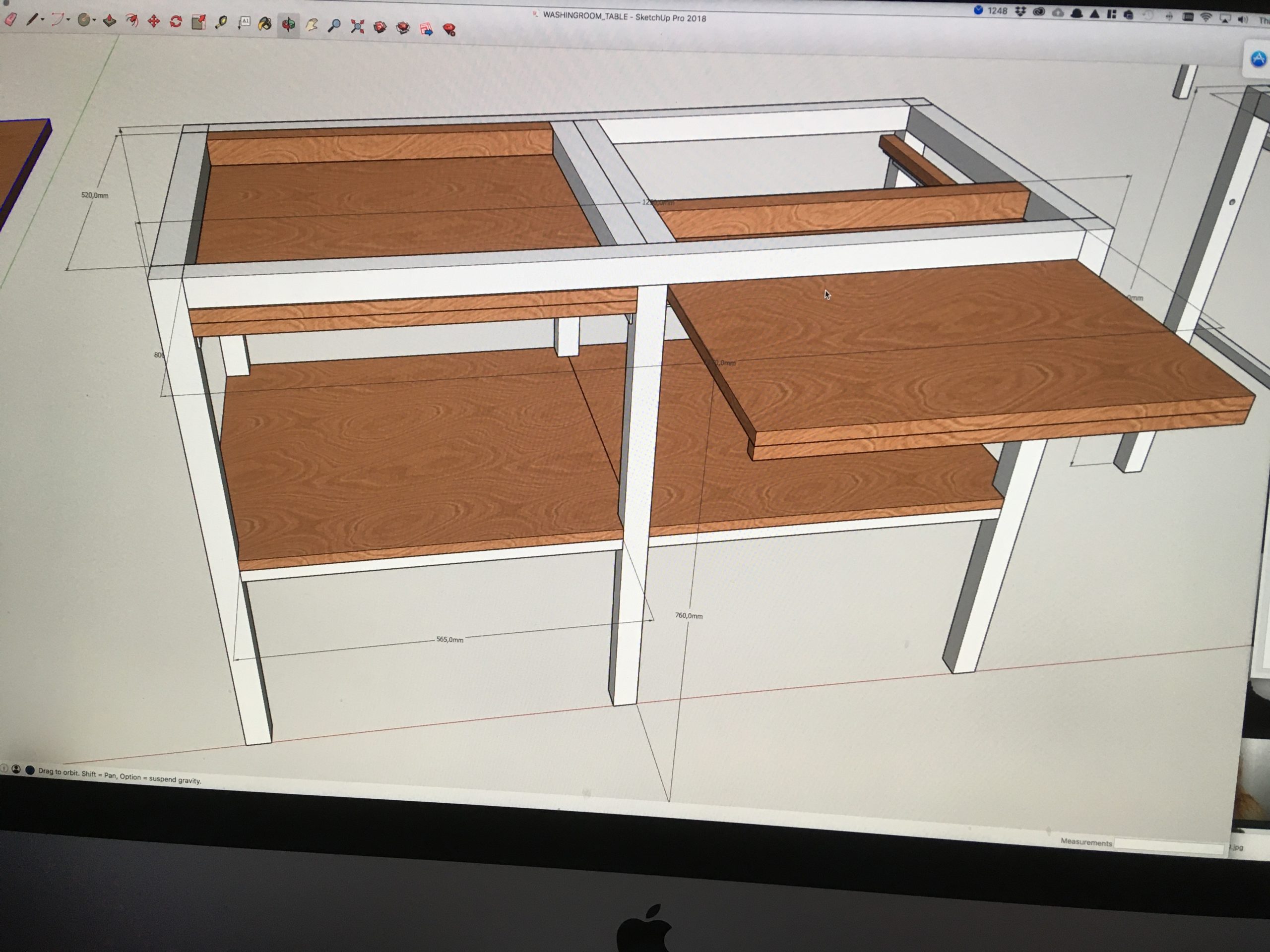Select the Zoom magnifier tool
The height and width of the screenshot is (952, 1270).
click(x=334, y=26)
